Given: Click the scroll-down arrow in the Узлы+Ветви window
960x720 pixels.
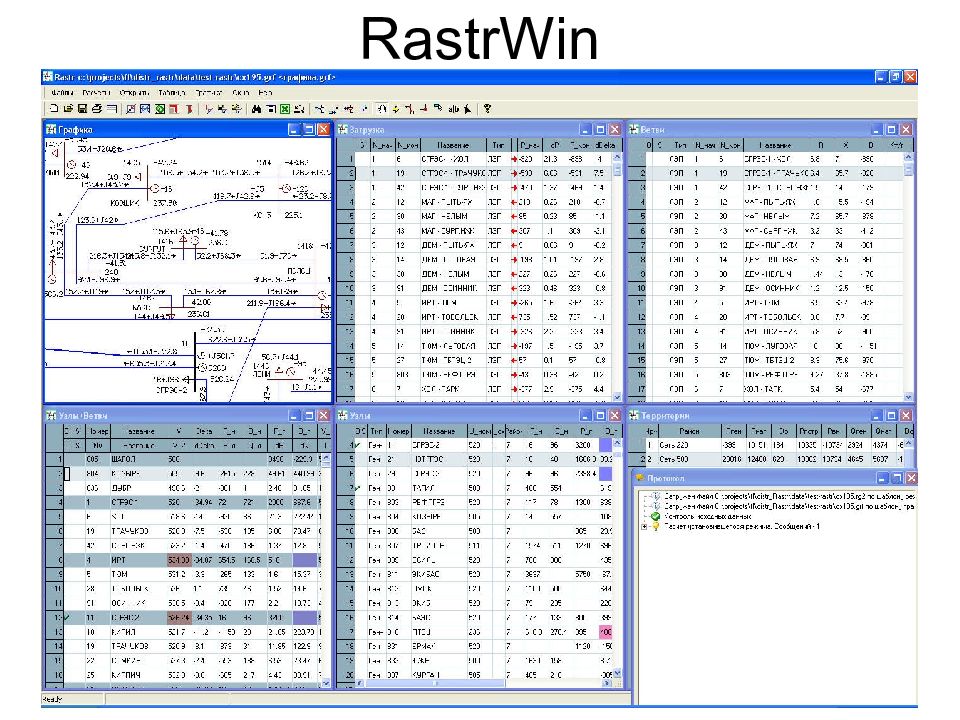Looking at the screenshot, I should (x=325, y=683).
